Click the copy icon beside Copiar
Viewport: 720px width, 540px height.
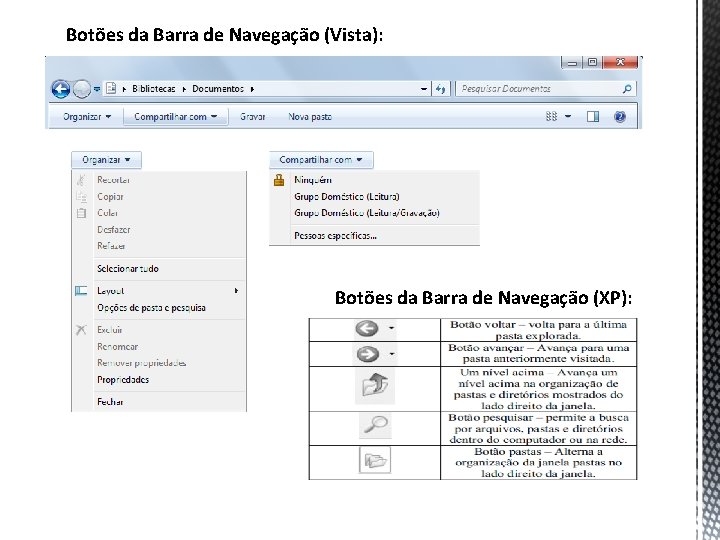[81, 197]
